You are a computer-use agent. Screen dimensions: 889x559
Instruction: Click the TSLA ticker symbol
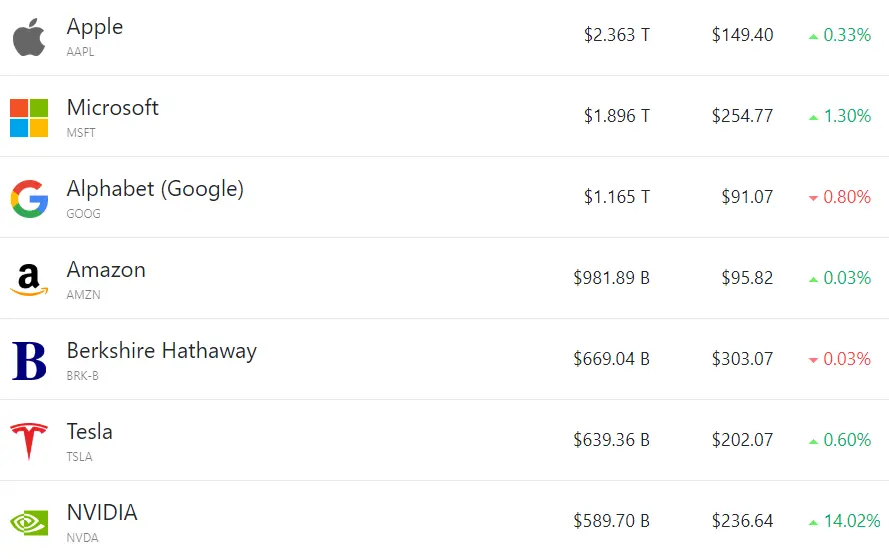pyautogui.click(x=79, y=456)
